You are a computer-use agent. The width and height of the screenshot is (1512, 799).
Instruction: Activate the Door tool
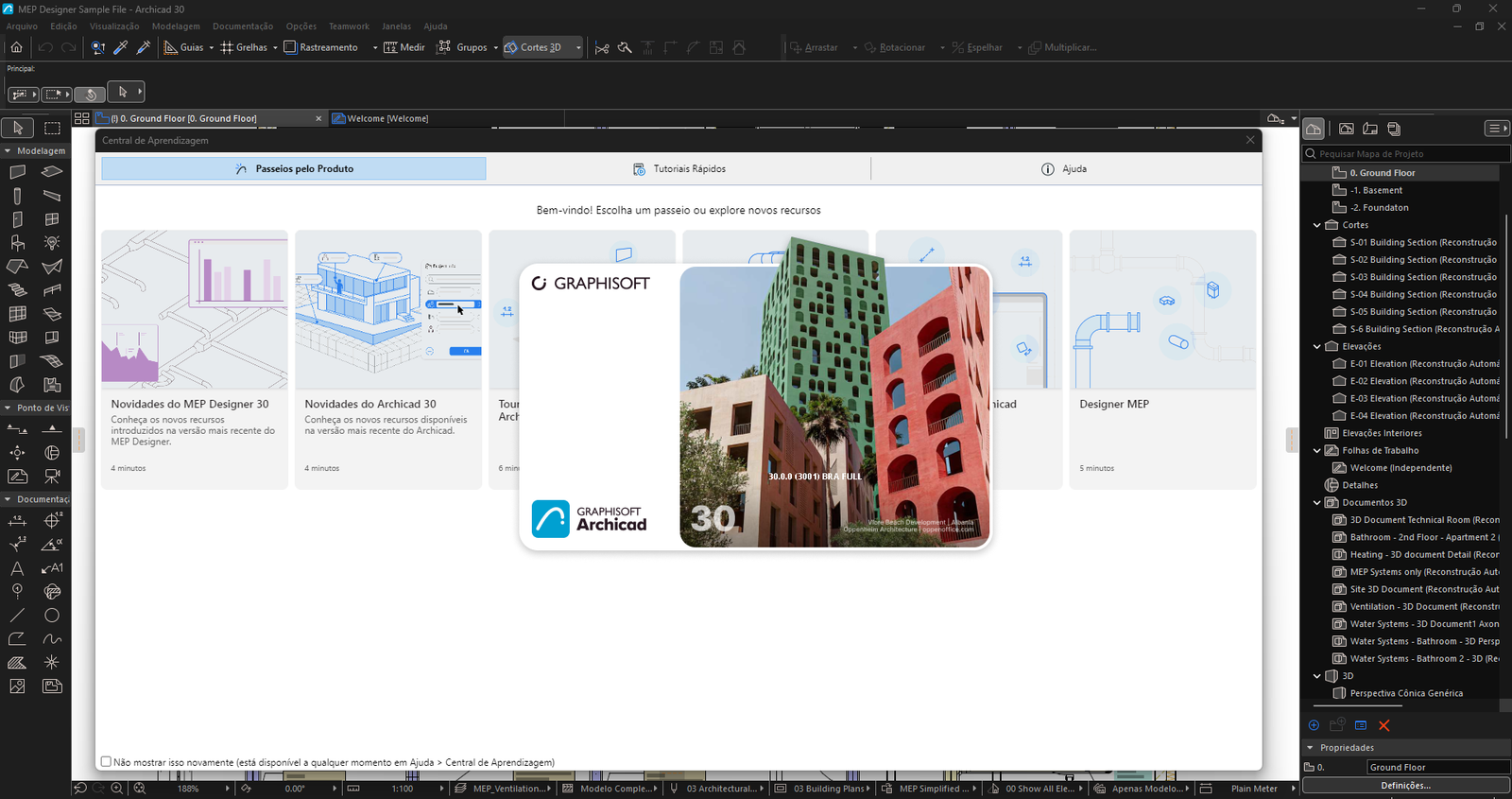pos(18,219)
